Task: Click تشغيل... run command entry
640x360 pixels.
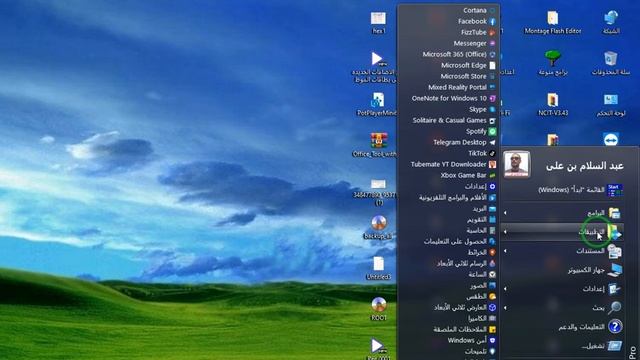Action: tap(563, 346)
